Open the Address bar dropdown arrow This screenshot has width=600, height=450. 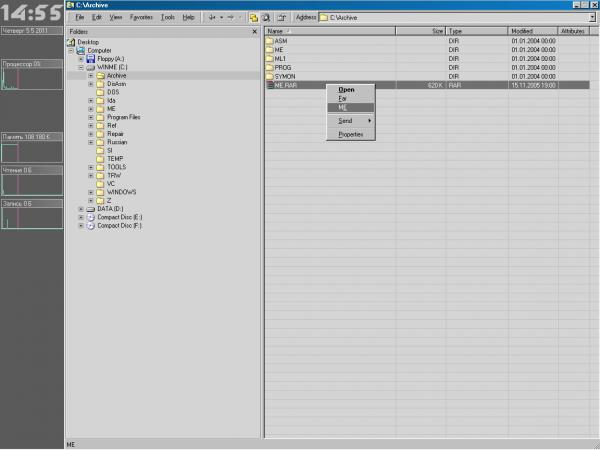pos(591,18)
